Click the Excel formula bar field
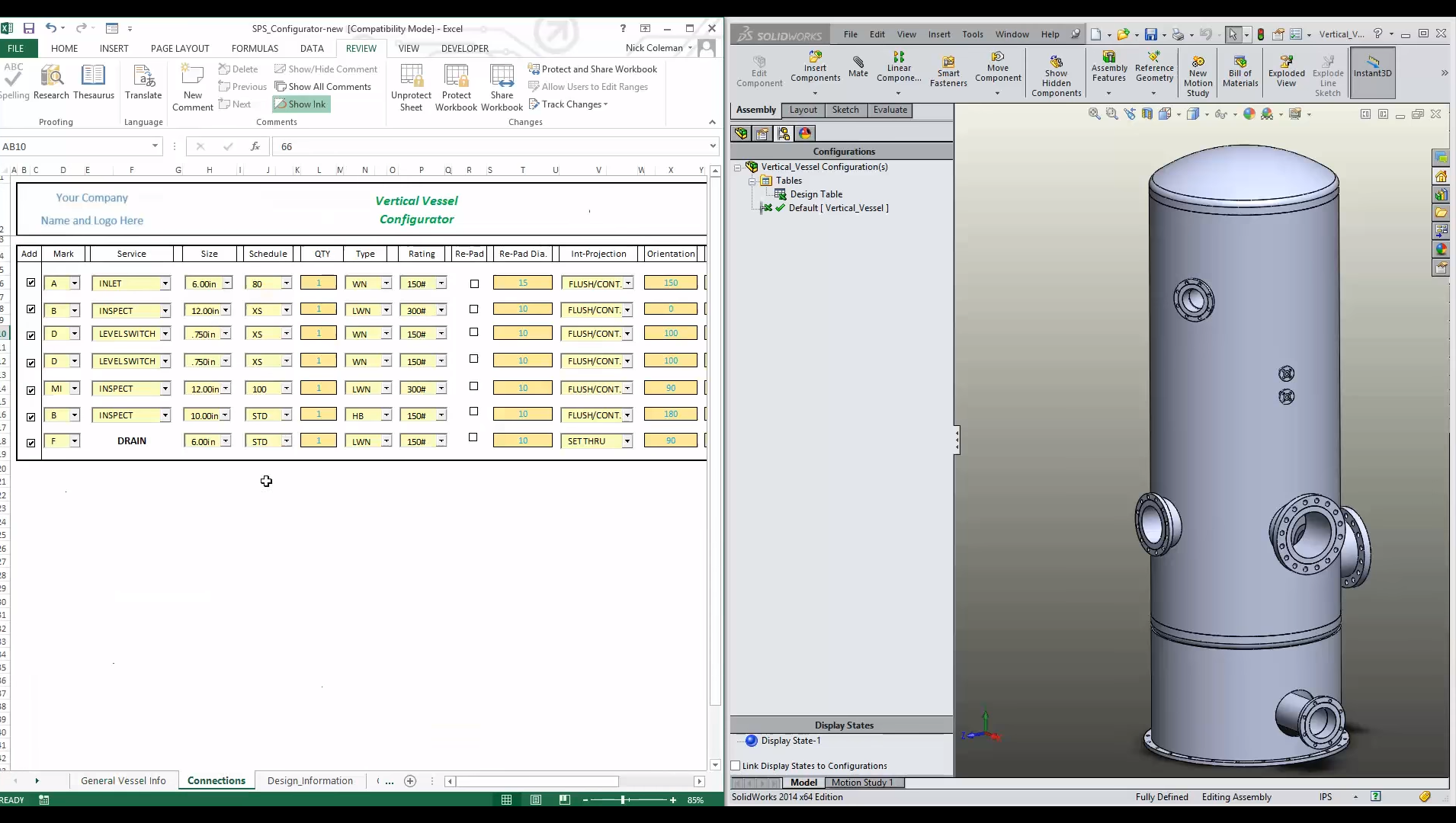 tap(492, 146)
